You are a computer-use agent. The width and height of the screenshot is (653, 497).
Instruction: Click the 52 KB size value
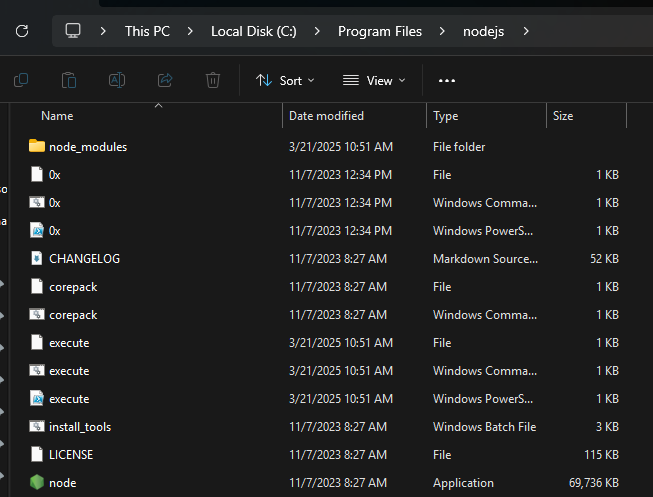(x=604, y=259)
